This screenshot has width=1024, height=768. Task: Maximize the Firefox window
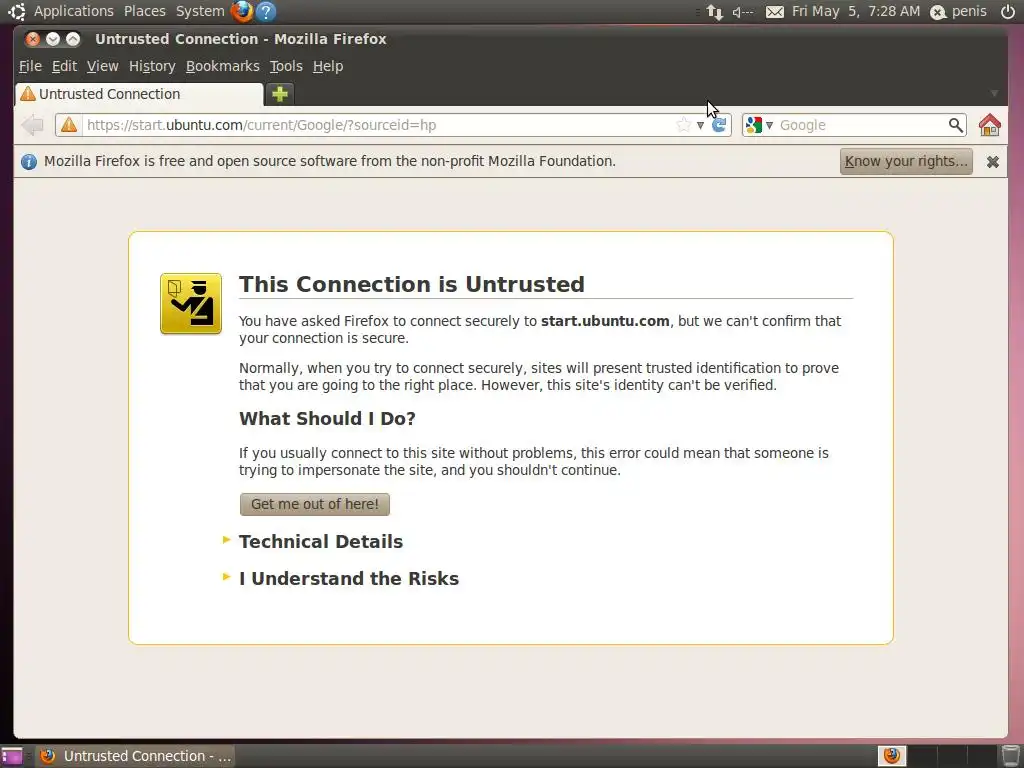click(x=73, y=39)
